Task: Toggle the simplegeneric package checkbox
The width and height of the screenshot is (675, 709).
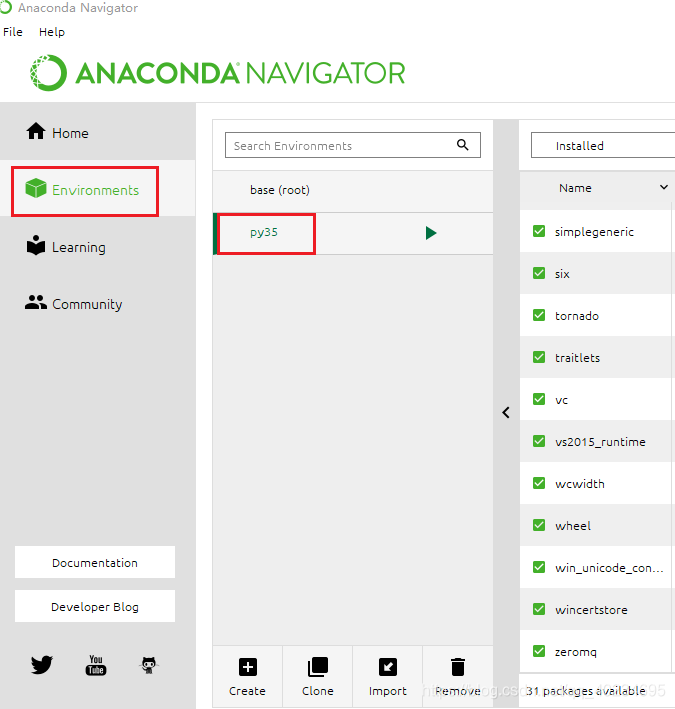Action: [539, 231]
